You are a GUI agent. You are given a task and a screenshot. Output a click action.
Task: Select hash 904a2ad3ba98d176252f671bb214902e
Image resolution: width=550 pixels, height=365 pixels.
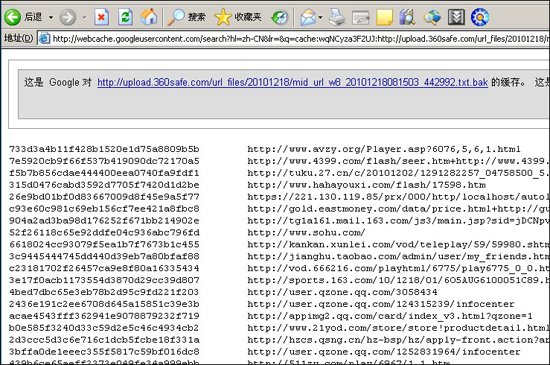click(104, 221)
